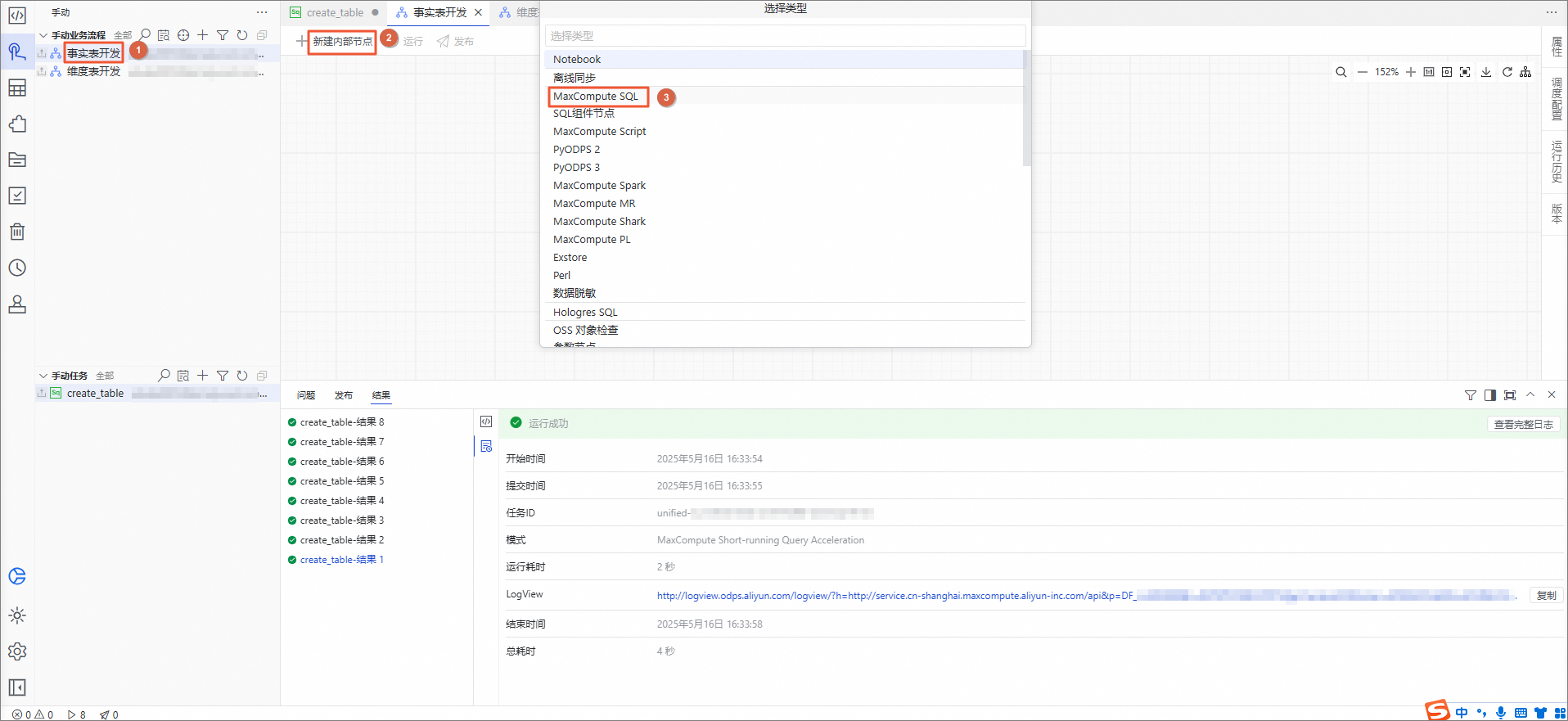Enter canvas fullscreen mode icon

(x=1465, y=72)
